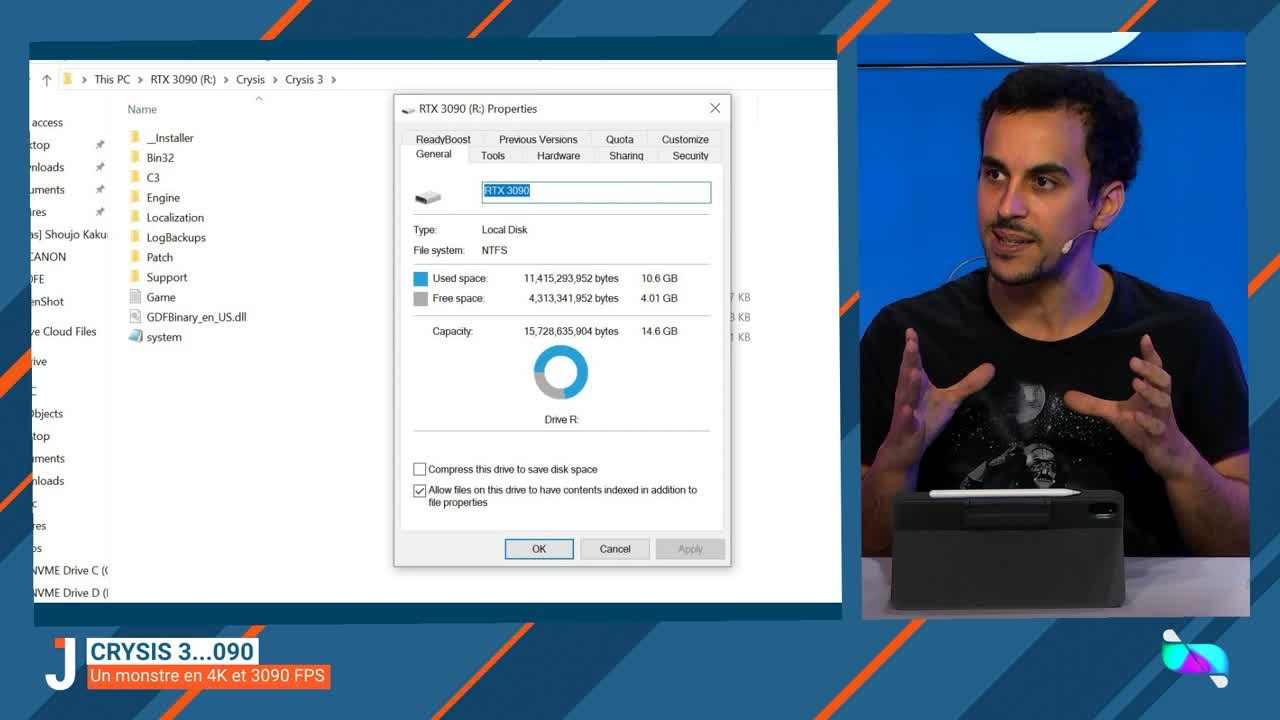Select the NVME Drive D entry in the sidebar
This screenshot has height=720, width=1280.
pyautogui.click(x=70, y=593)
